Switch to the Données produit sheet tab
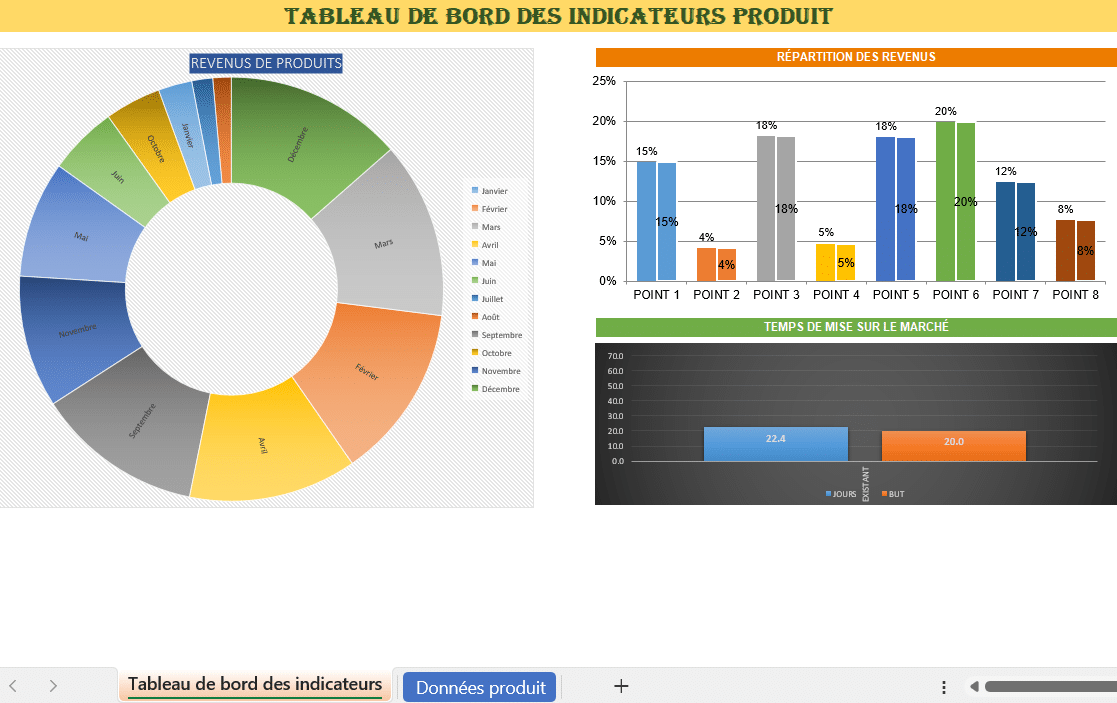This screenshot has height=703, width=1117. pos(480,687)
